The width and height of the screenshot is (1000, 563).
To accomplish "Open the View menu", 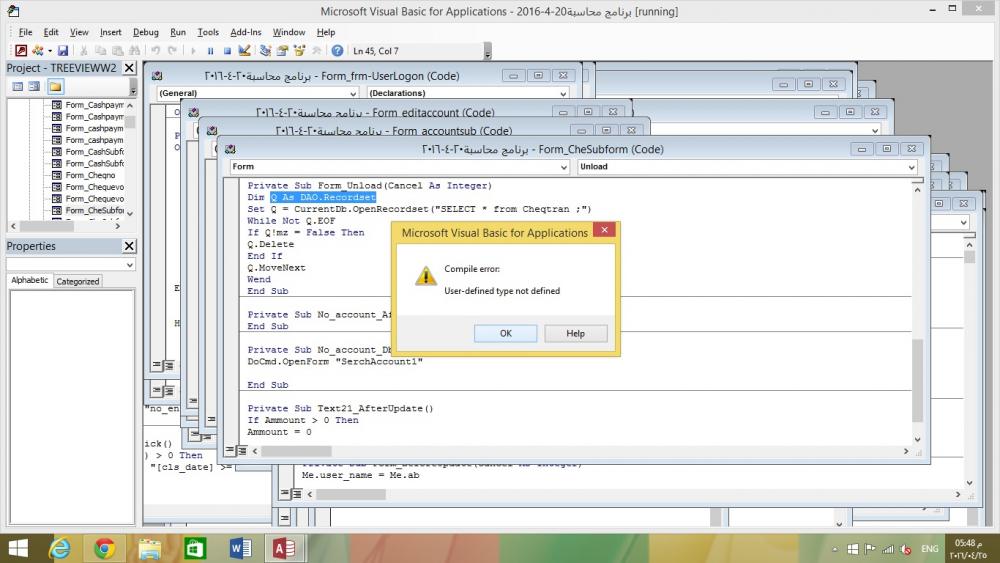I will coord(79,32).
